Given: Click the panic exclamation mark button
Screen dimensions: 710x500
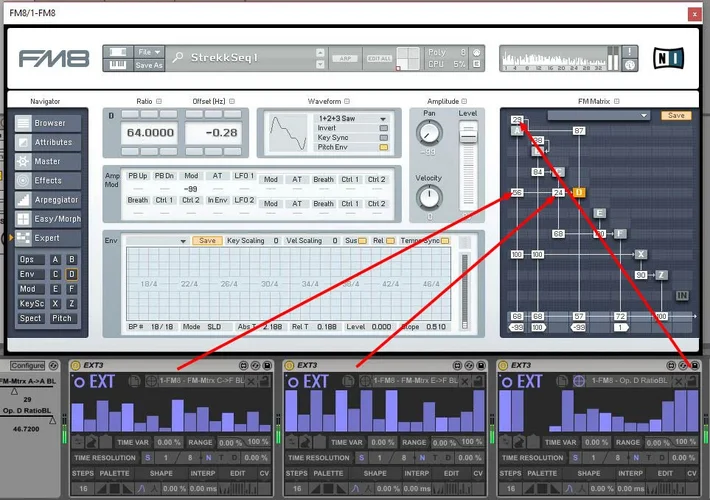Looking at the screenshot, I should click(629, 52).
